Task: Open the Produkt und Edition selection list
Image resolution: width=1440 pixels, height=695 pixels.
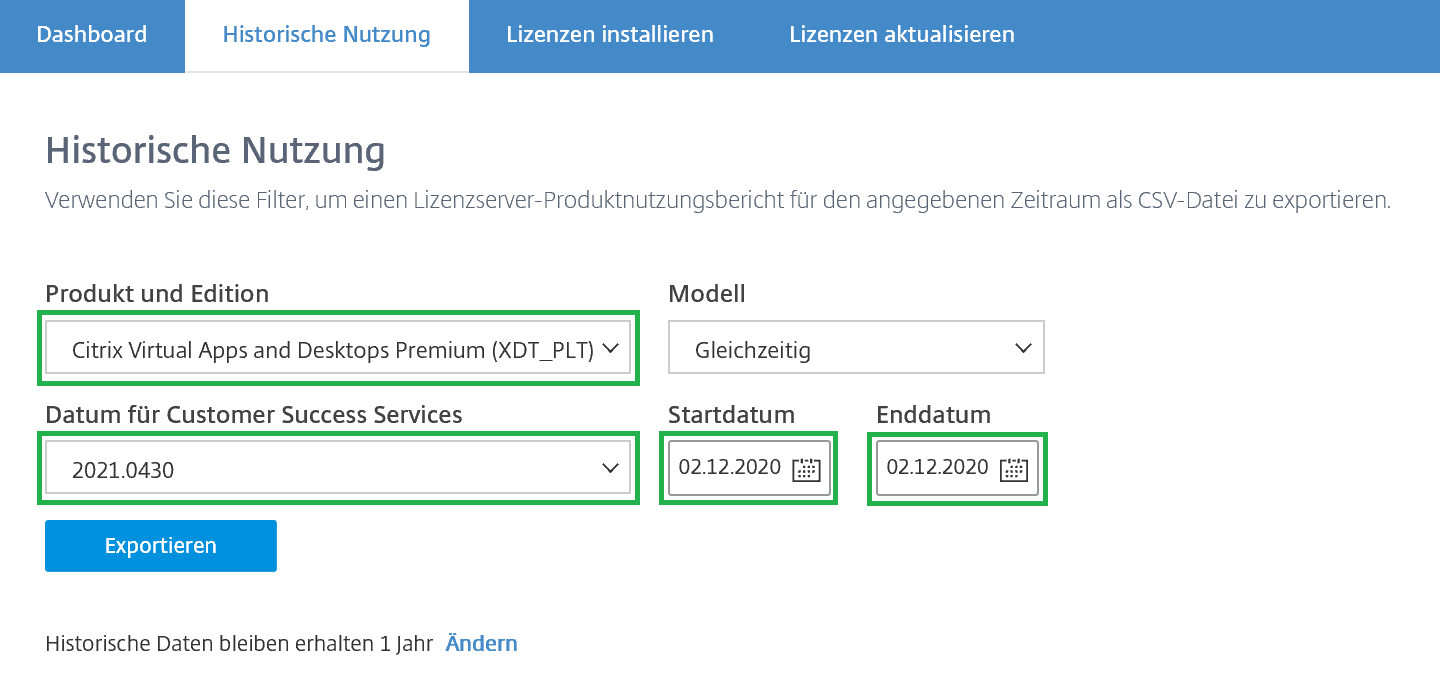Action: 338,347
